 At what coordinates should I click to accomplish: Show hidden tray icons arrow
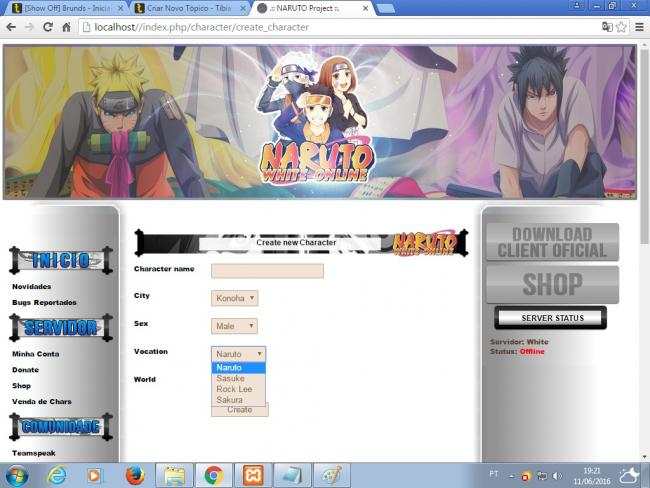point(511,476)
